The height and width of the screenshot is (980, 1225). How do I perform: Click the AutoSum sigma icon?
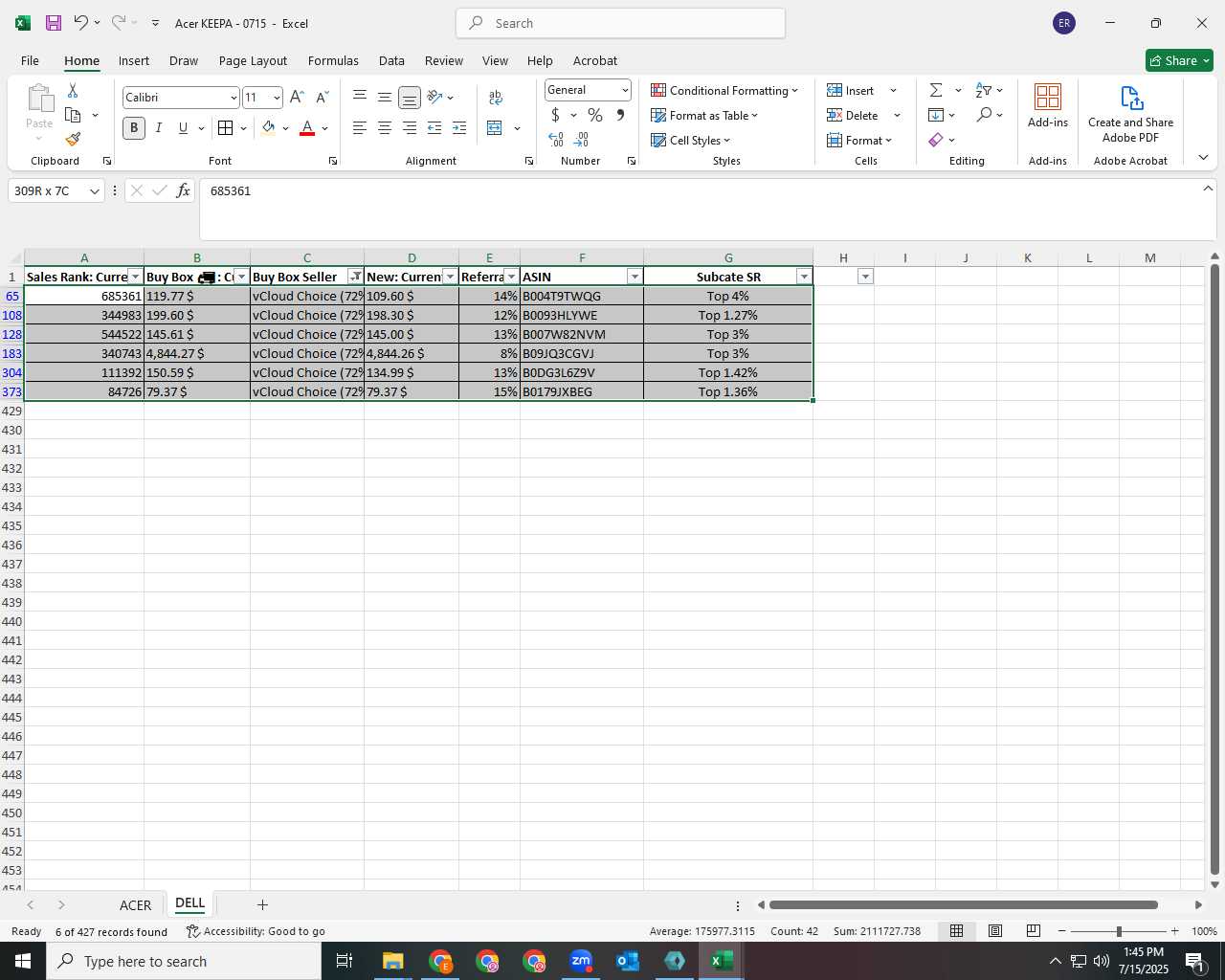[x=936, y=90]
